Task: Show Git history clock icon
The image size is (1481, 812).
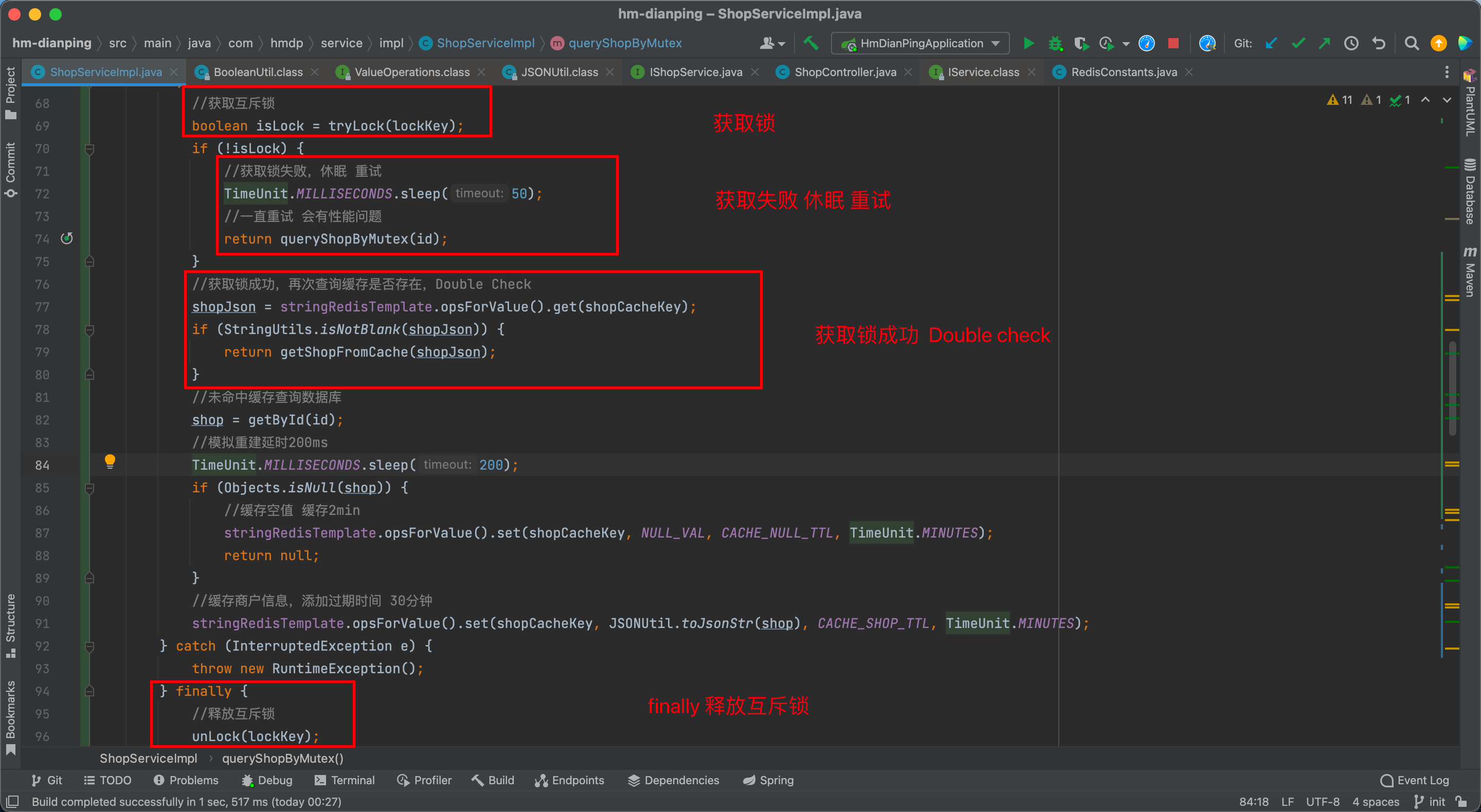Action: tap(1351, 43)
